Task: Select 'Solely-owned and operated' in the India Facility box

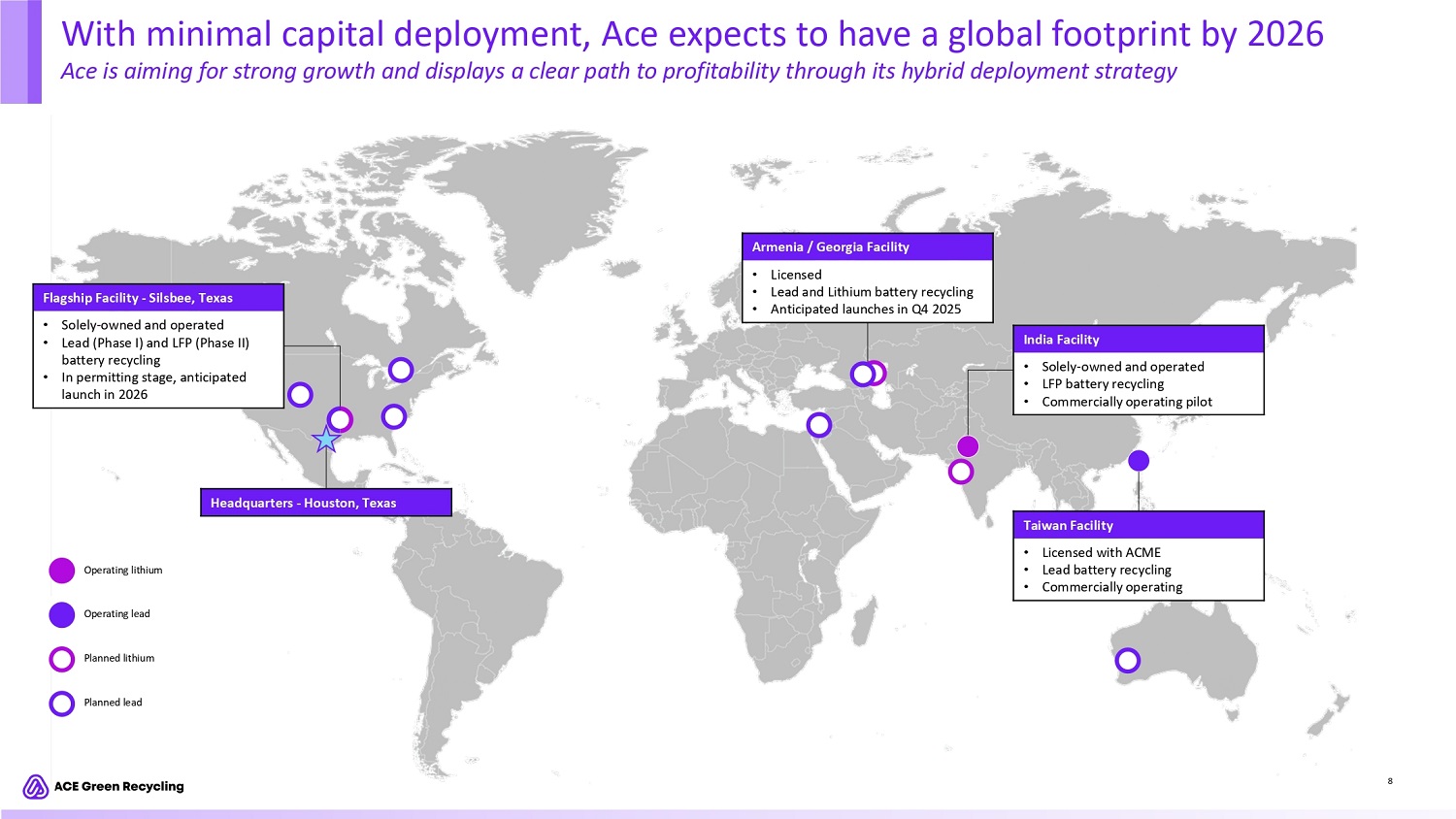Action: point(1123,367)
